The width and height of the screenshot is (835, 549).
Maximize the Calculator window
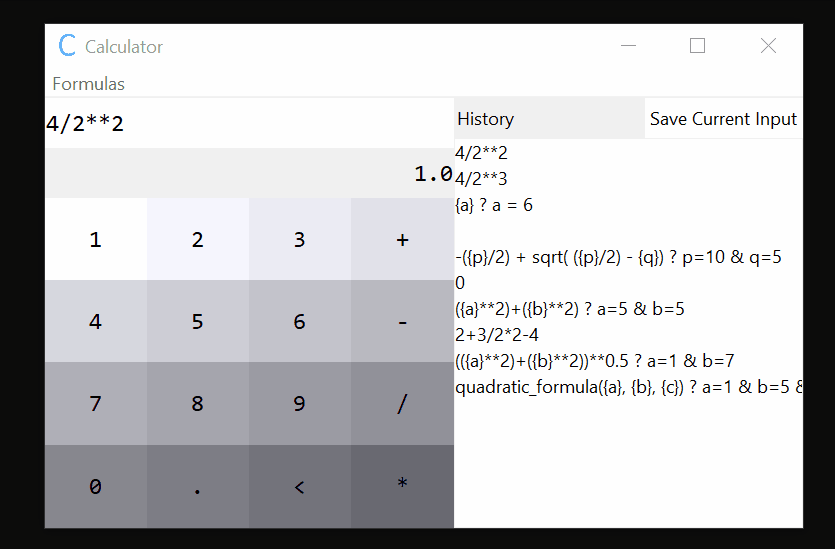click(x=698, y=46)
